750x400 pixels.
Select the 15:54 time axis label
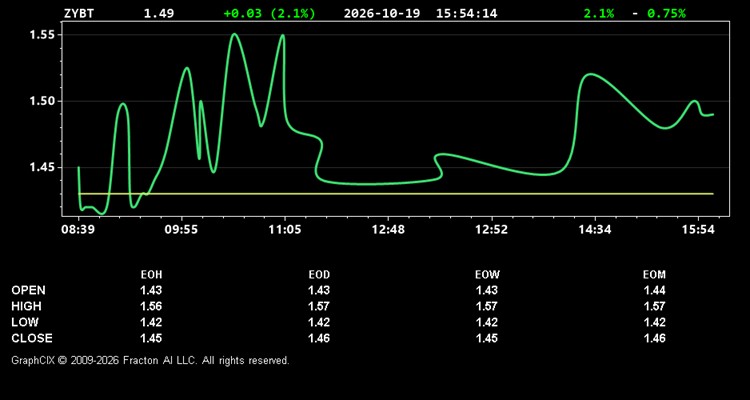(698, 229)
